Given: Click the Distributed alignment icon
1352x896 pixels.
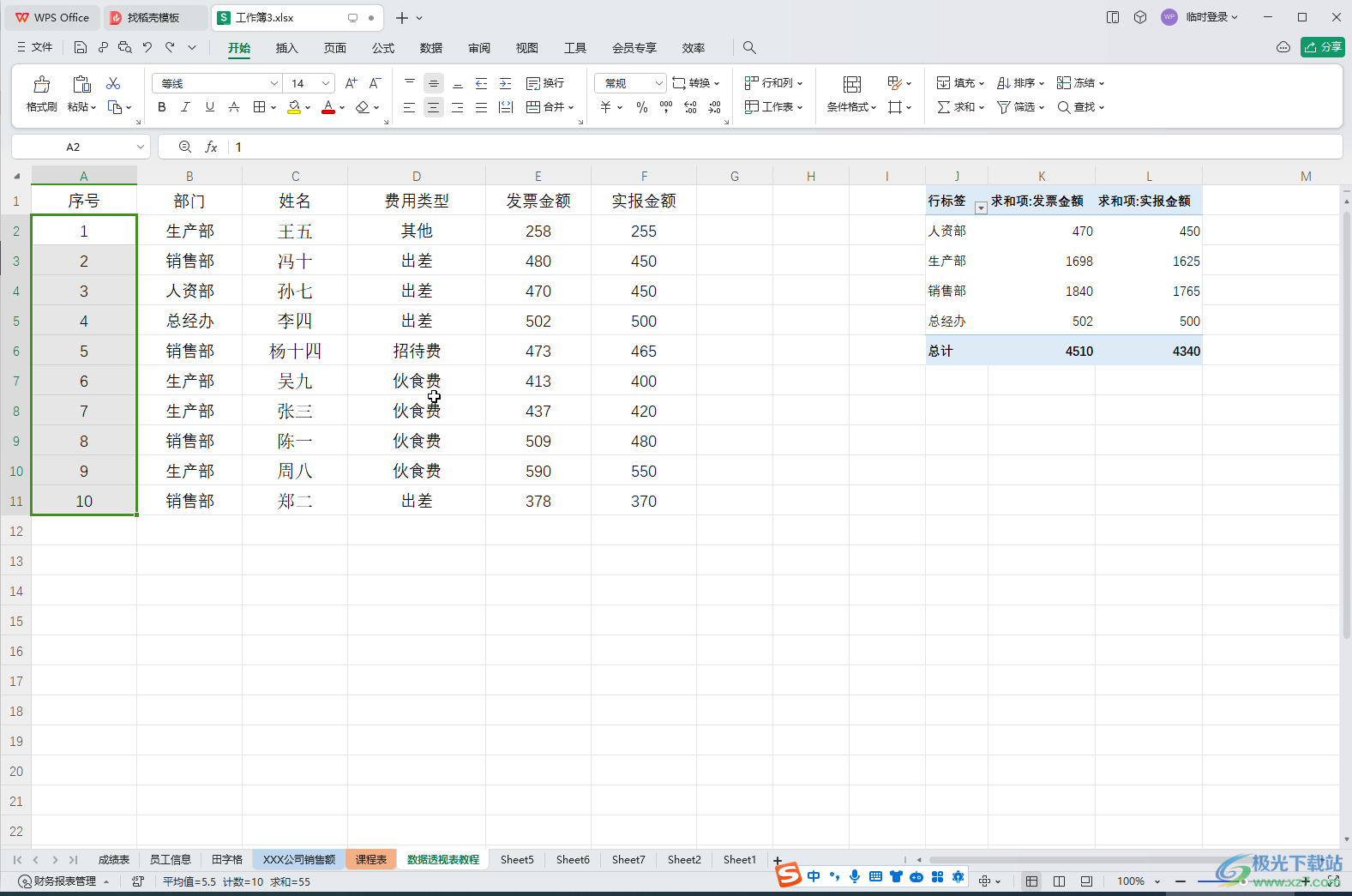Looking at the screenshot, I should point(506,107).
